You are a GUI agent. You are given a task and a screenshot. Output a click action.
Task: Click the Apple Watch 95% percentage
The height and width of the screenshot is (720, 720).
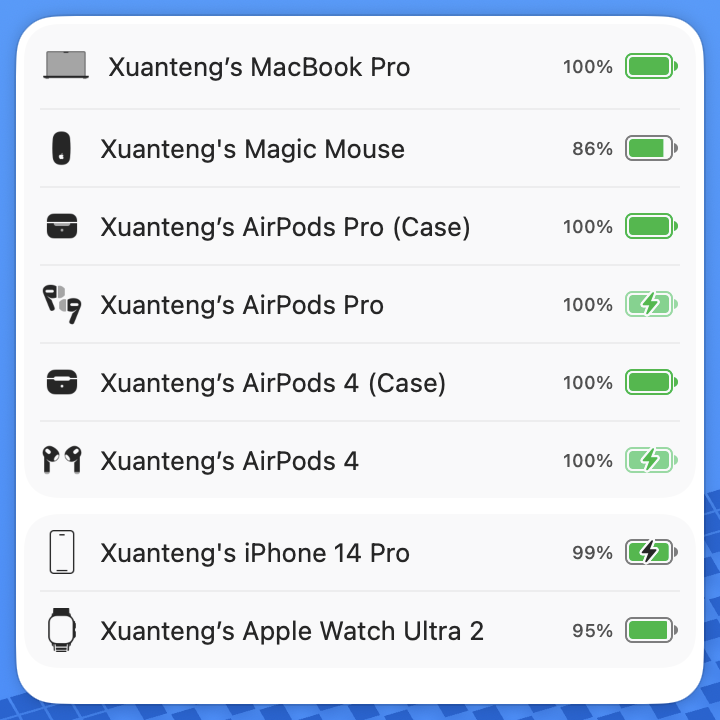[x=592, y=631]
